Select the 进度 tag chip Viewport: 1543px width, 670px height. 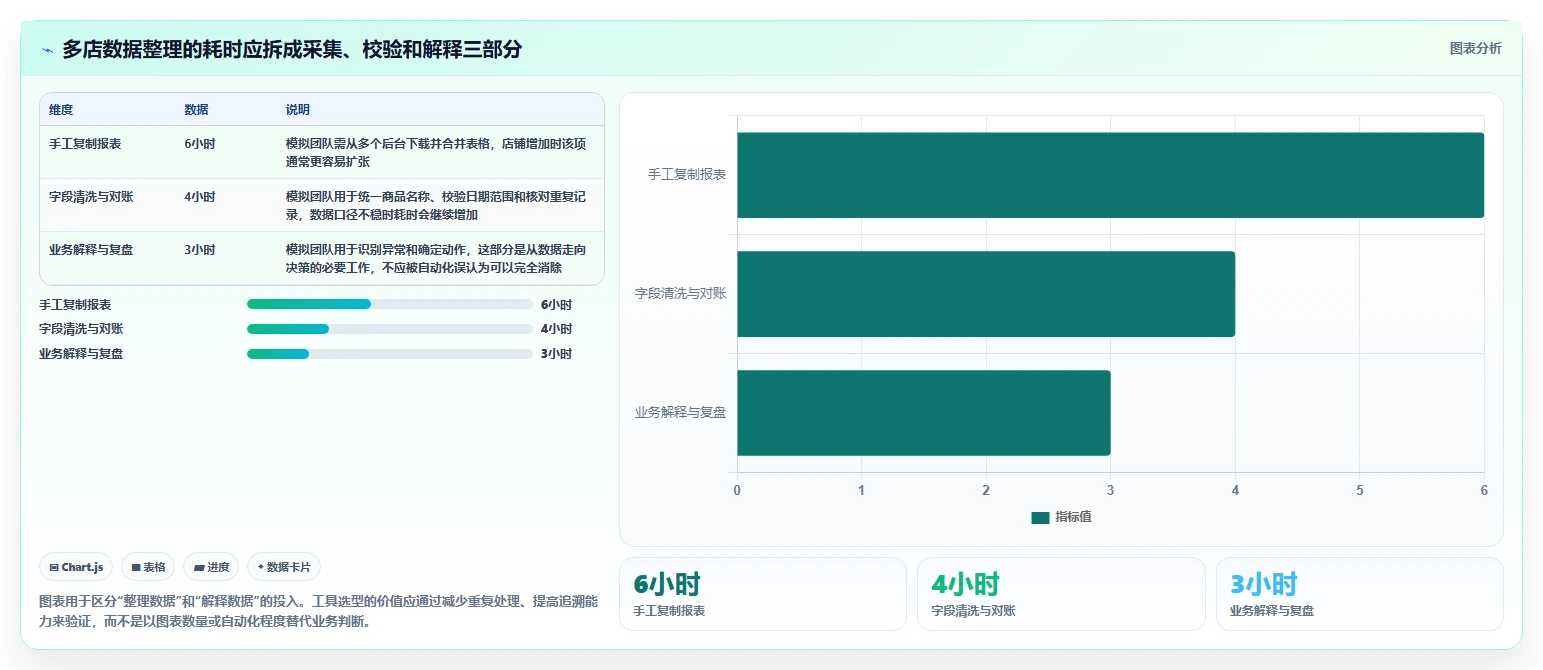pyautogui.click(x=211, y=567)
